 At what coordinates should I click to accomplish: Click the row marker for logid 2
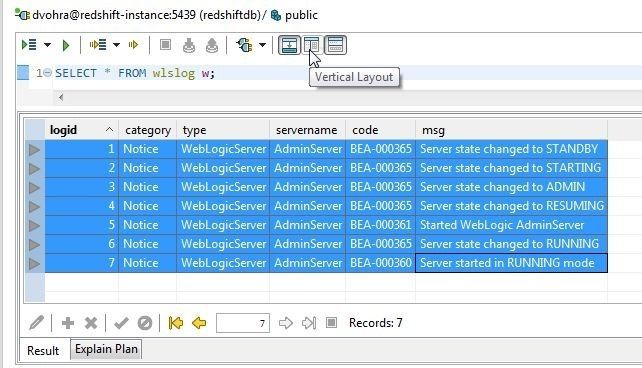point(35,168)
